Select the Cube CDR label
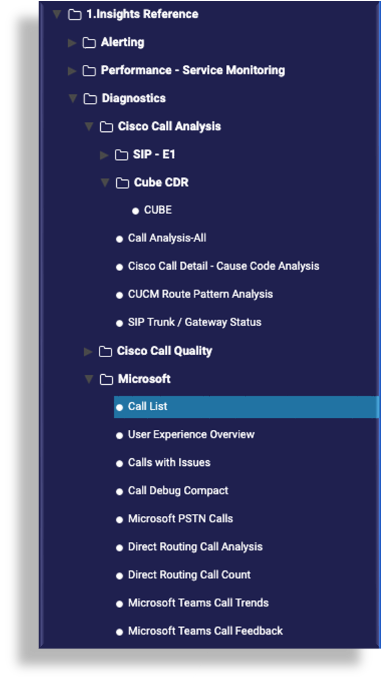Screen dimensions: 383x683 (x=161, y=182)
